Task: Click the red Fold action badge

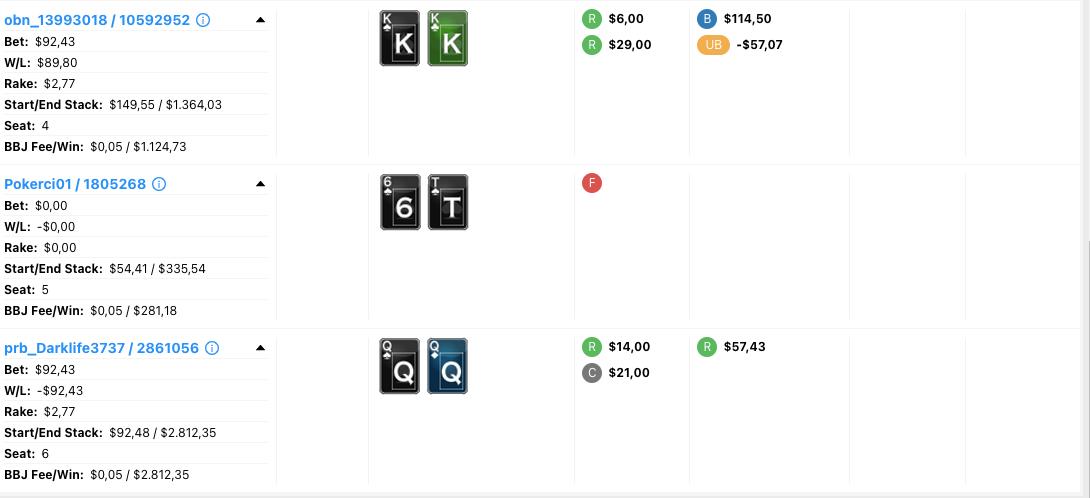Action: pos(592,183)
